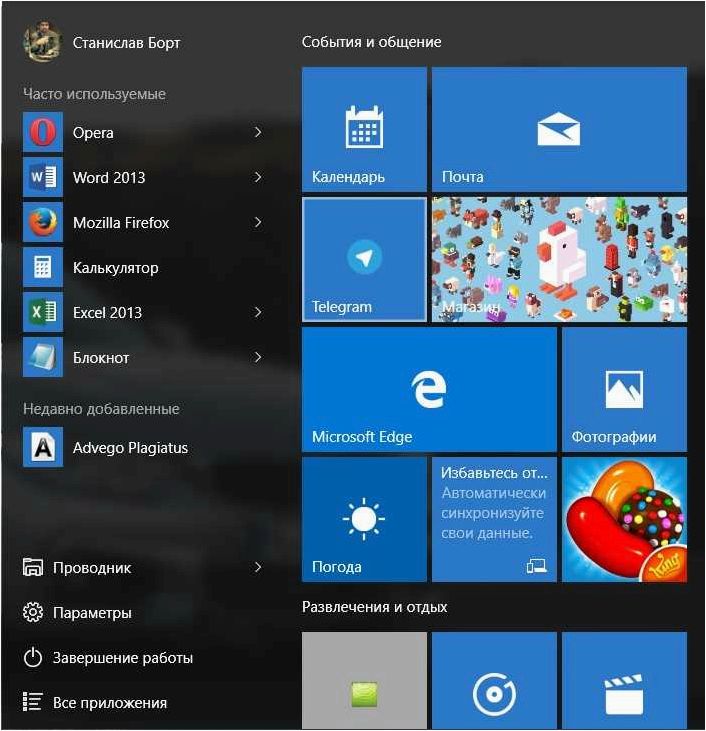Click the Развлечения и отдых group header
The width and height of the screenshot is (706, 731).
(374, 607)
